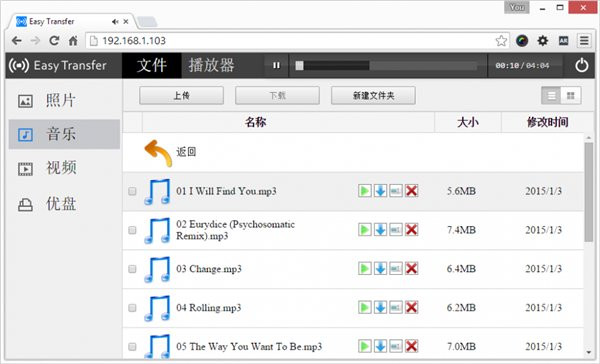The image size is (600, 364).
Task: Tick checkbox for 02 Eurydice track
Action: [x=132, y=230]
